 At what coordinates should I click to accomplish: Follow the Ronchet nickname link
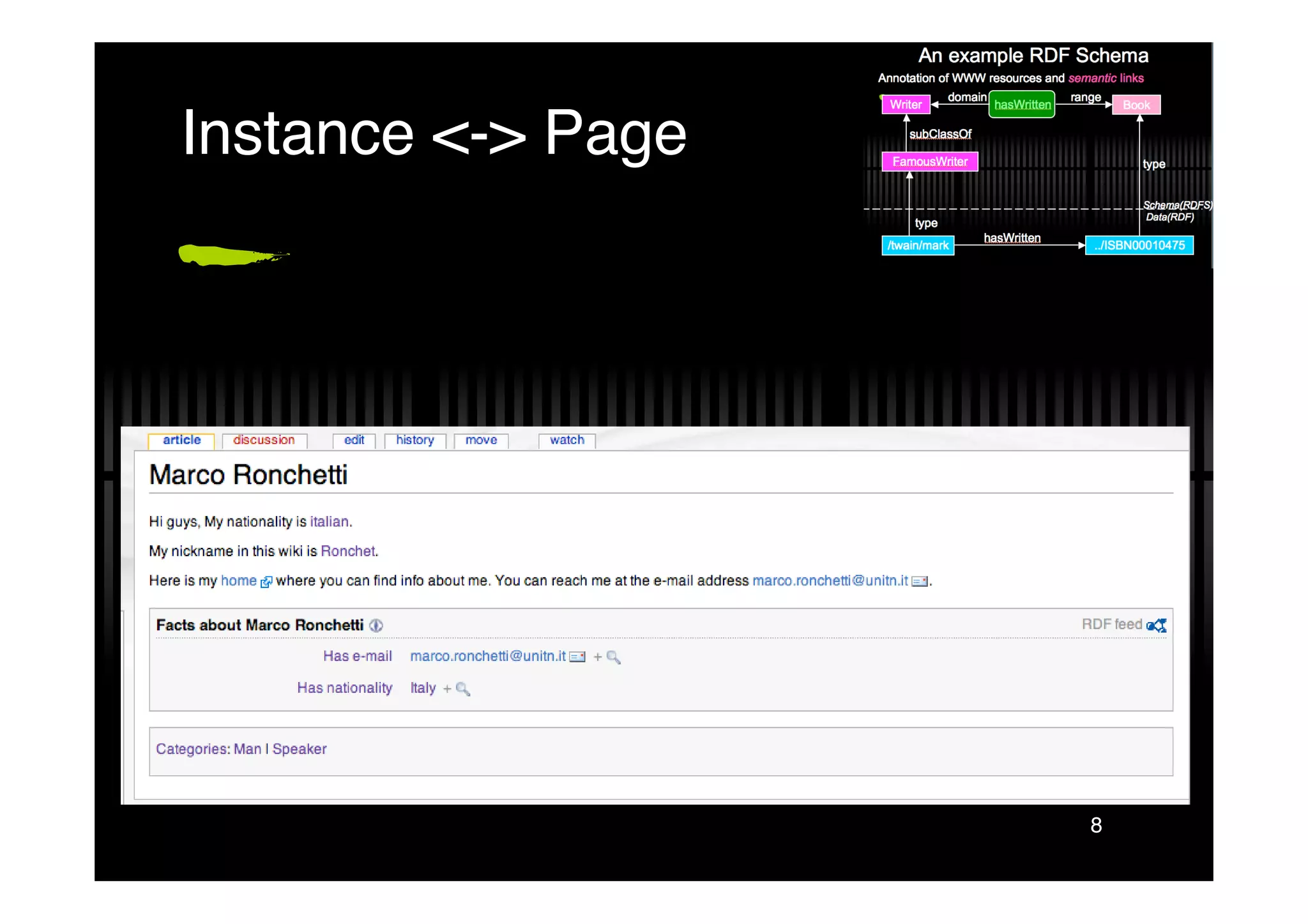(347, 551)
